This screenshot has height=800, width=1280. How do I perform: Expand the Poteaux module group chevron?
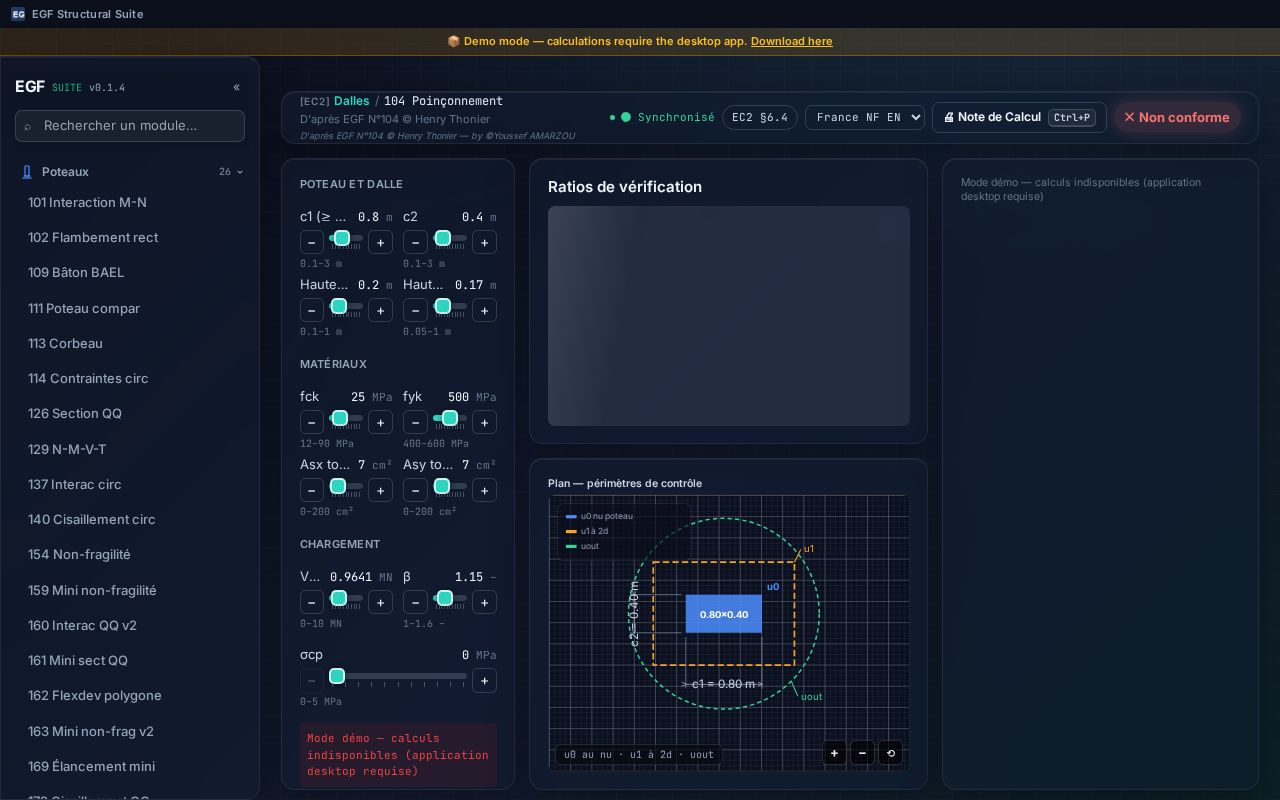coord(240,172)
